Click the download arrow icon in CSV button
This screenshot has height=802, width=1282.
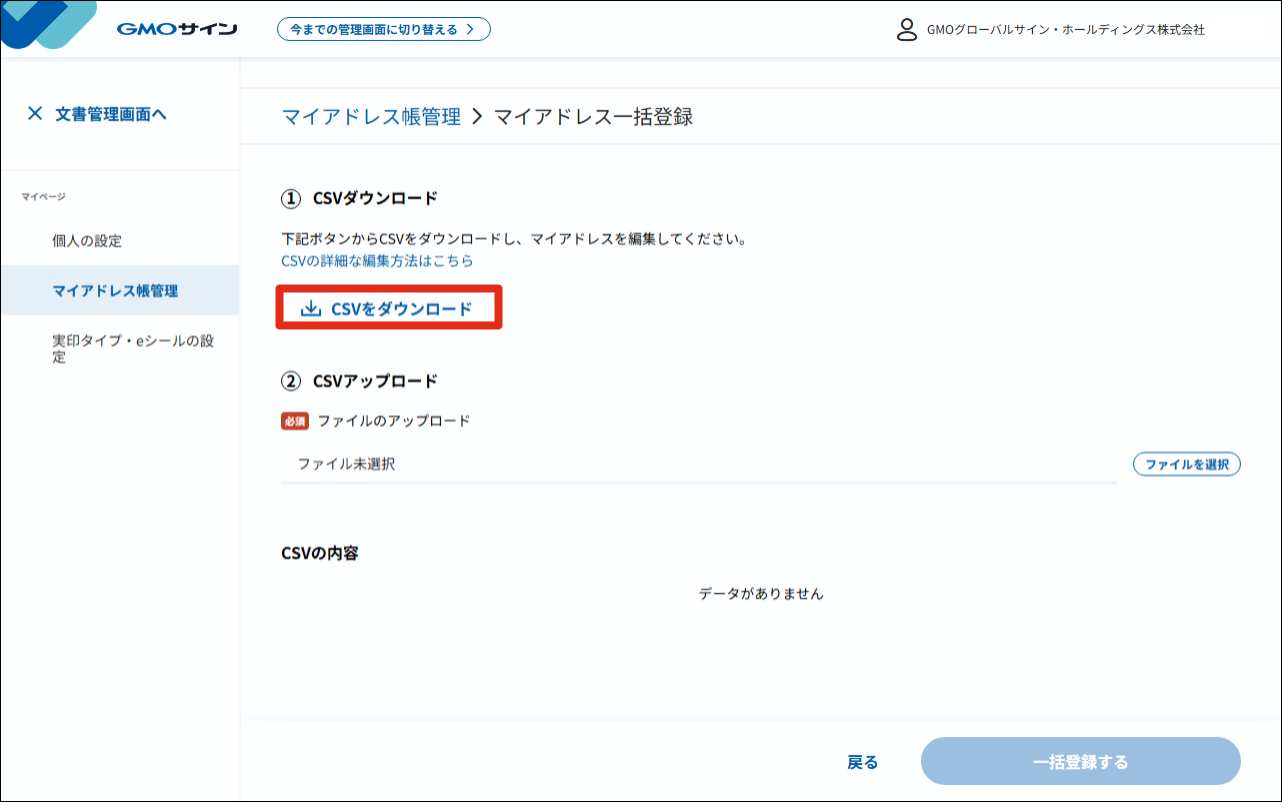311,309
